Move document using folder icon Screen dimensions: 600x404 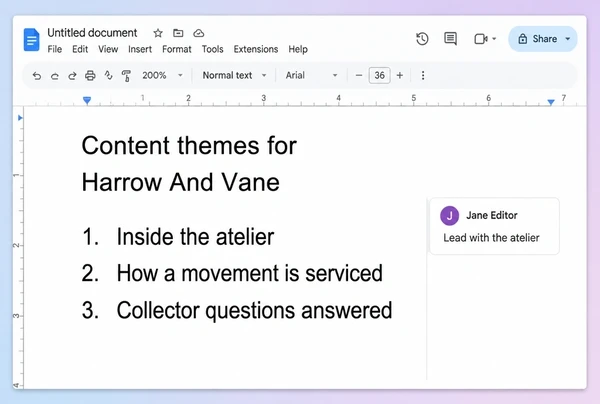178,33
